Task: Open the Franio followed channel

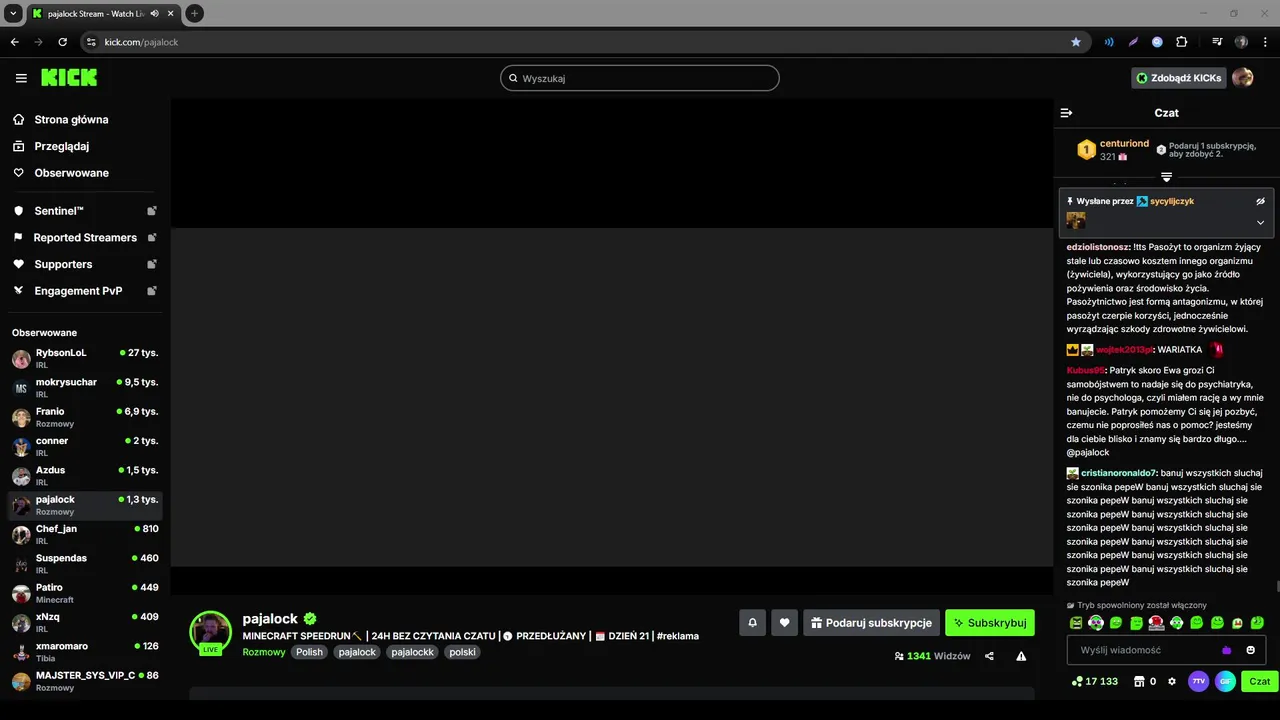Action: click(85, 417)
